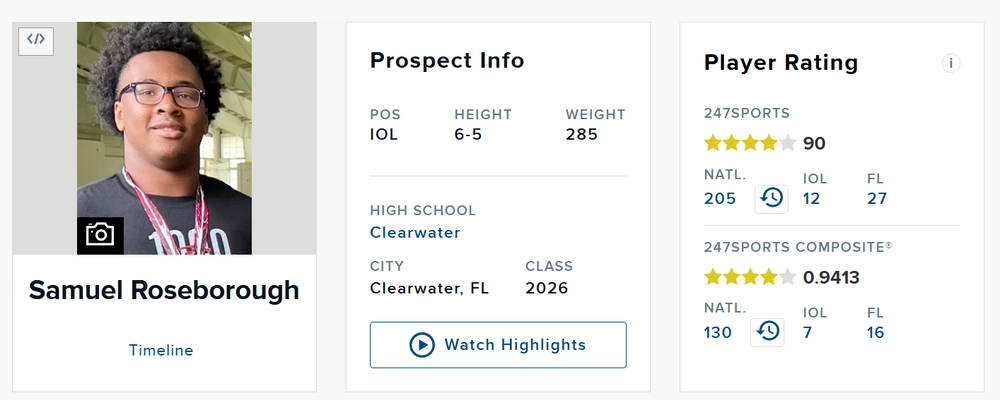Click the Player Rating info icon

950,63
